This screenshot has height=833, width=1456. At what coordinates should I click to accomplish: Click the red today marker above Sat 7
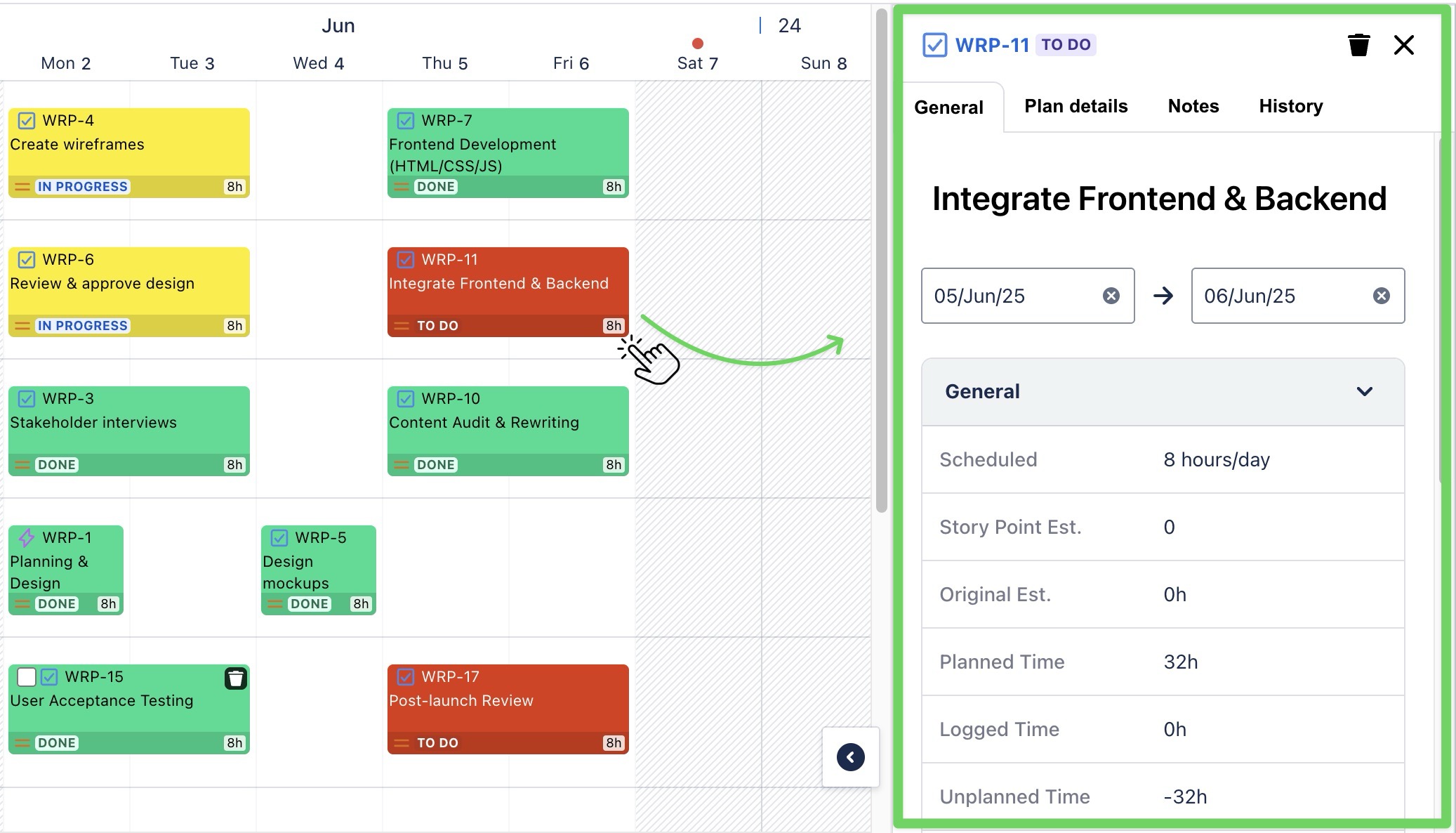(x=697, y=42)
